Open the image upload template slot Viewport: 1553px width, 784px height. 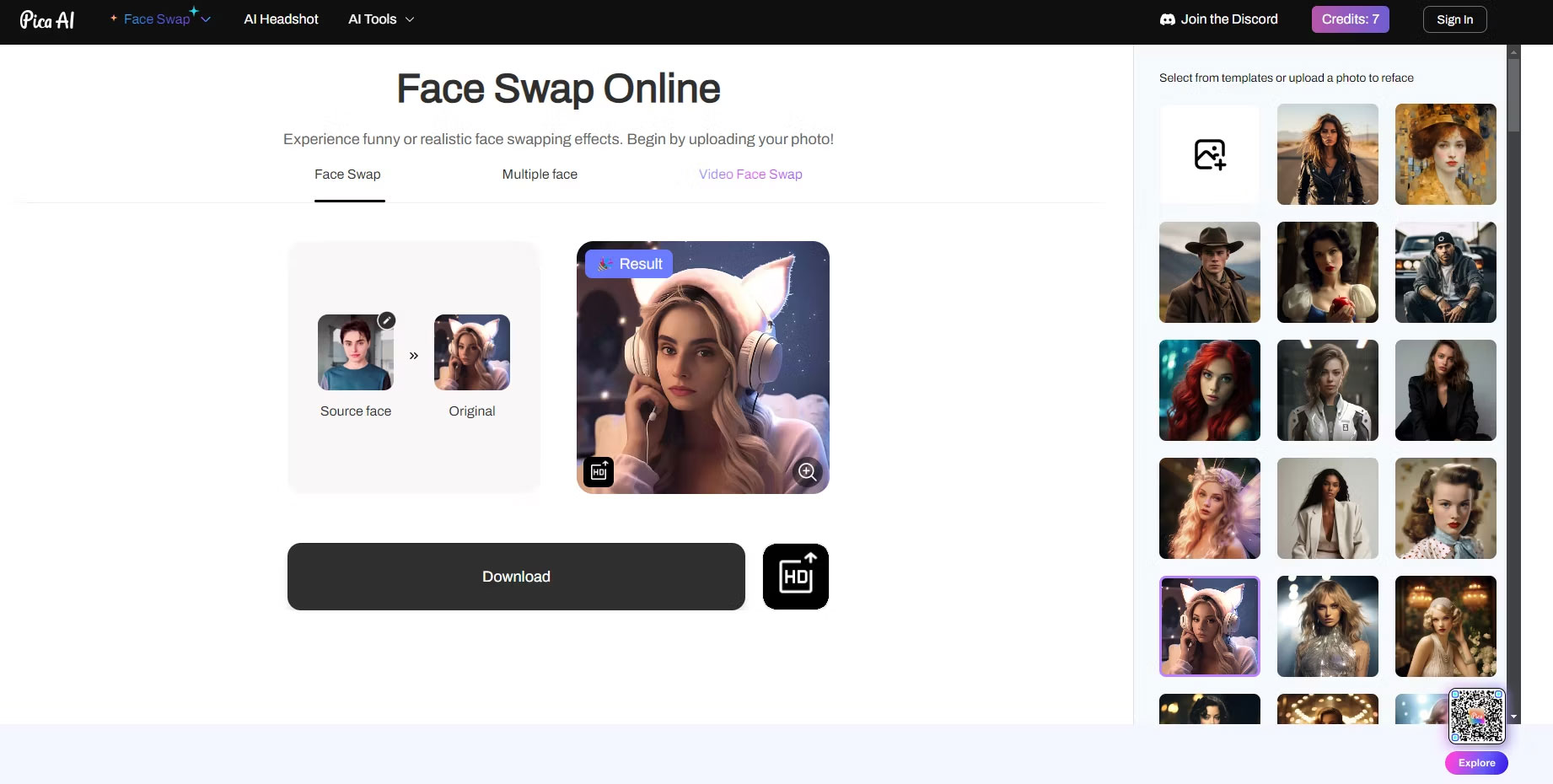[1209, 154]
